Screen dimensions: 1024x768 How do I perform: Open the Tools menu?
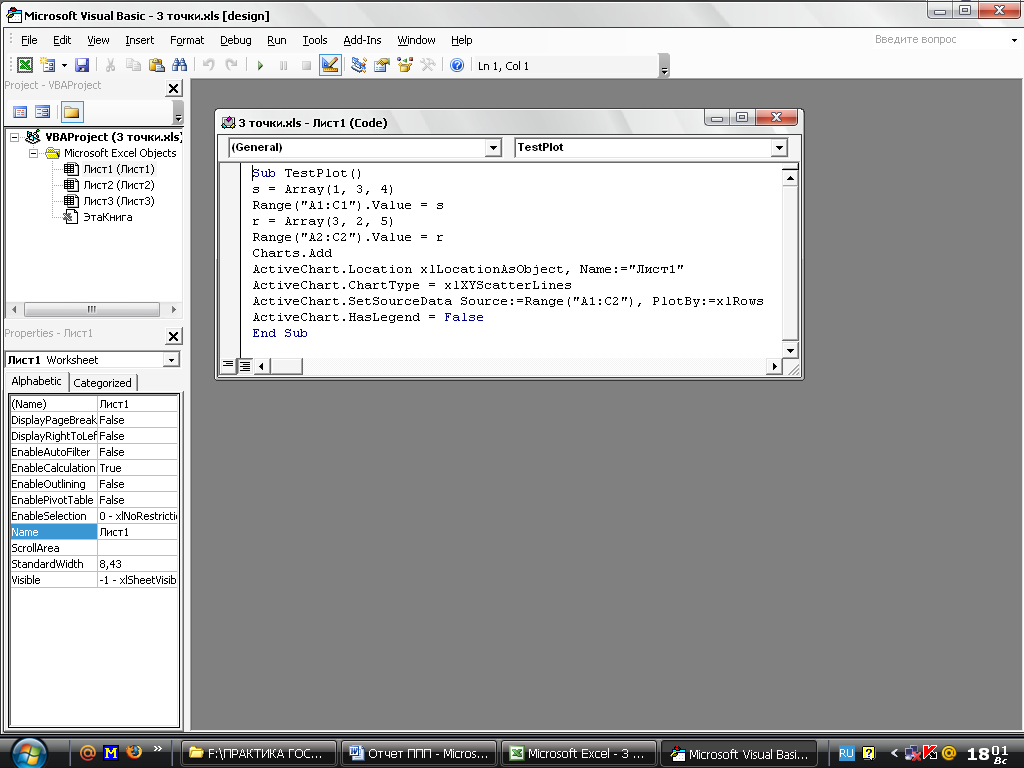tap(315, 40)
